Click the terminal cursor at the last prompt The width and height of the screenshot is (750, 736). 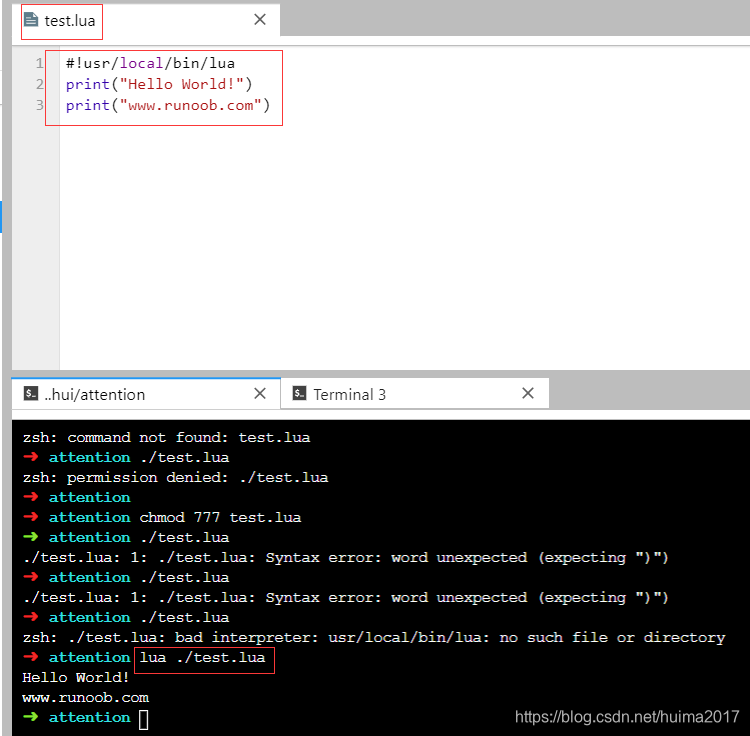[143, 719]
